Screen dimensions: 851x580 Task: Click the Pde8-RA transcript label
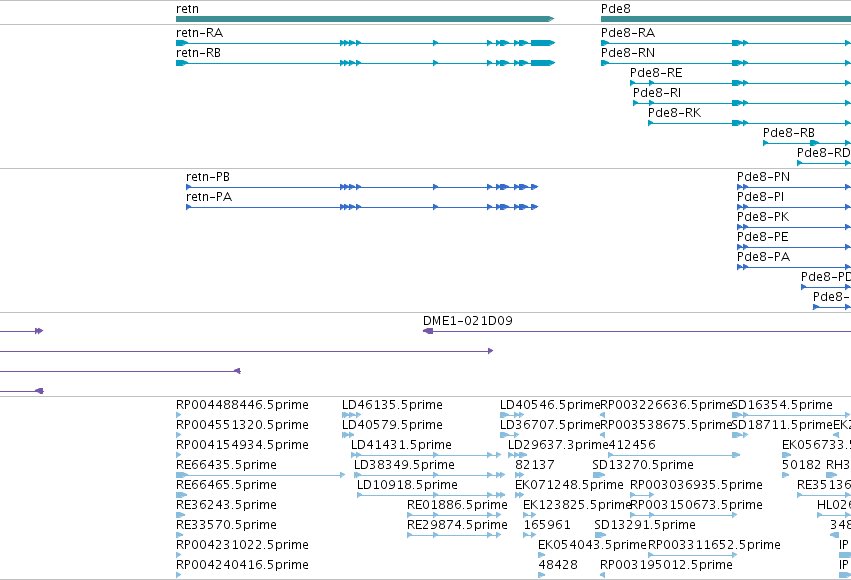[627, 33]
